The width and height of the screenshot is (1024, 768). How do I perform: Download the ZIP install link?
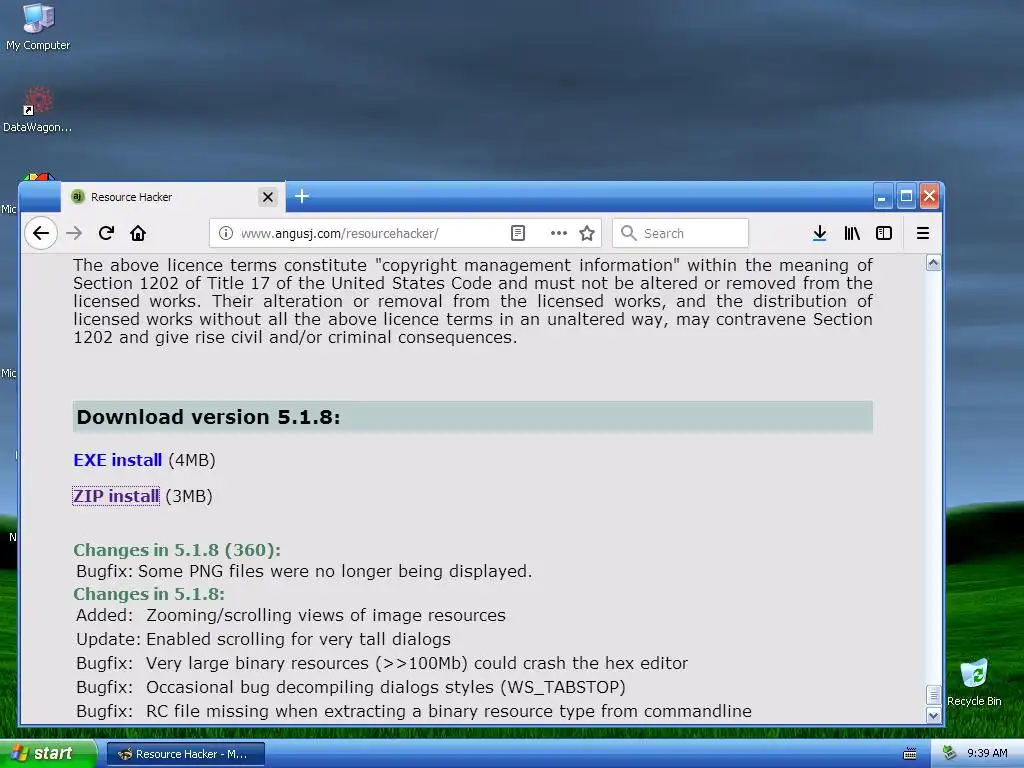[116, 496]
